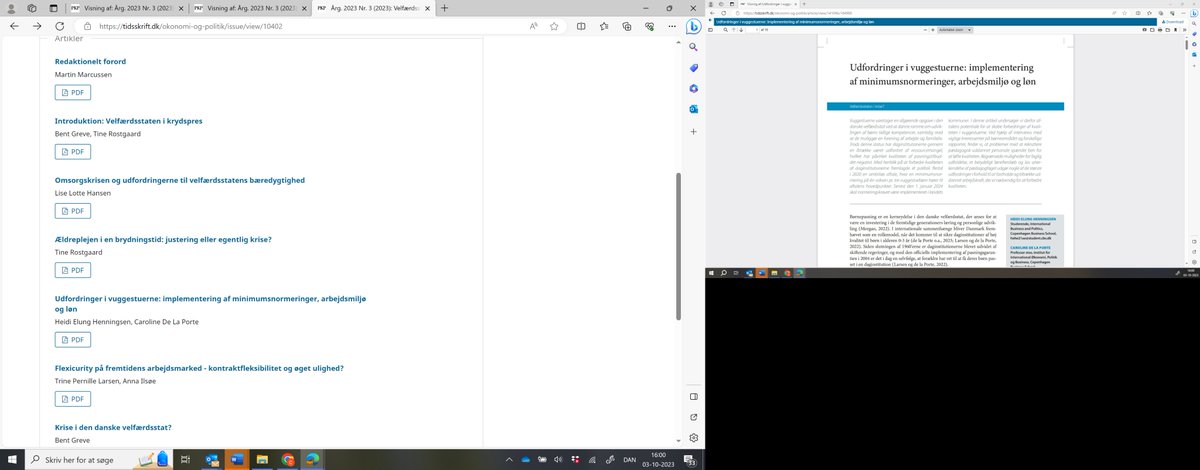This screenshot has width=1200, height=470.
Task: Open article Introduktion: Velfærdsstaten i krydspres
Action: (x=128, y=120)
